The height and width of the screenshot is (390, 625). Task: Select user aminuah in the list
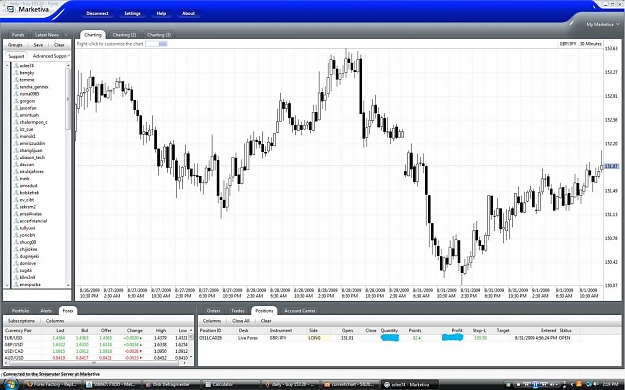[x=29, y=115]
